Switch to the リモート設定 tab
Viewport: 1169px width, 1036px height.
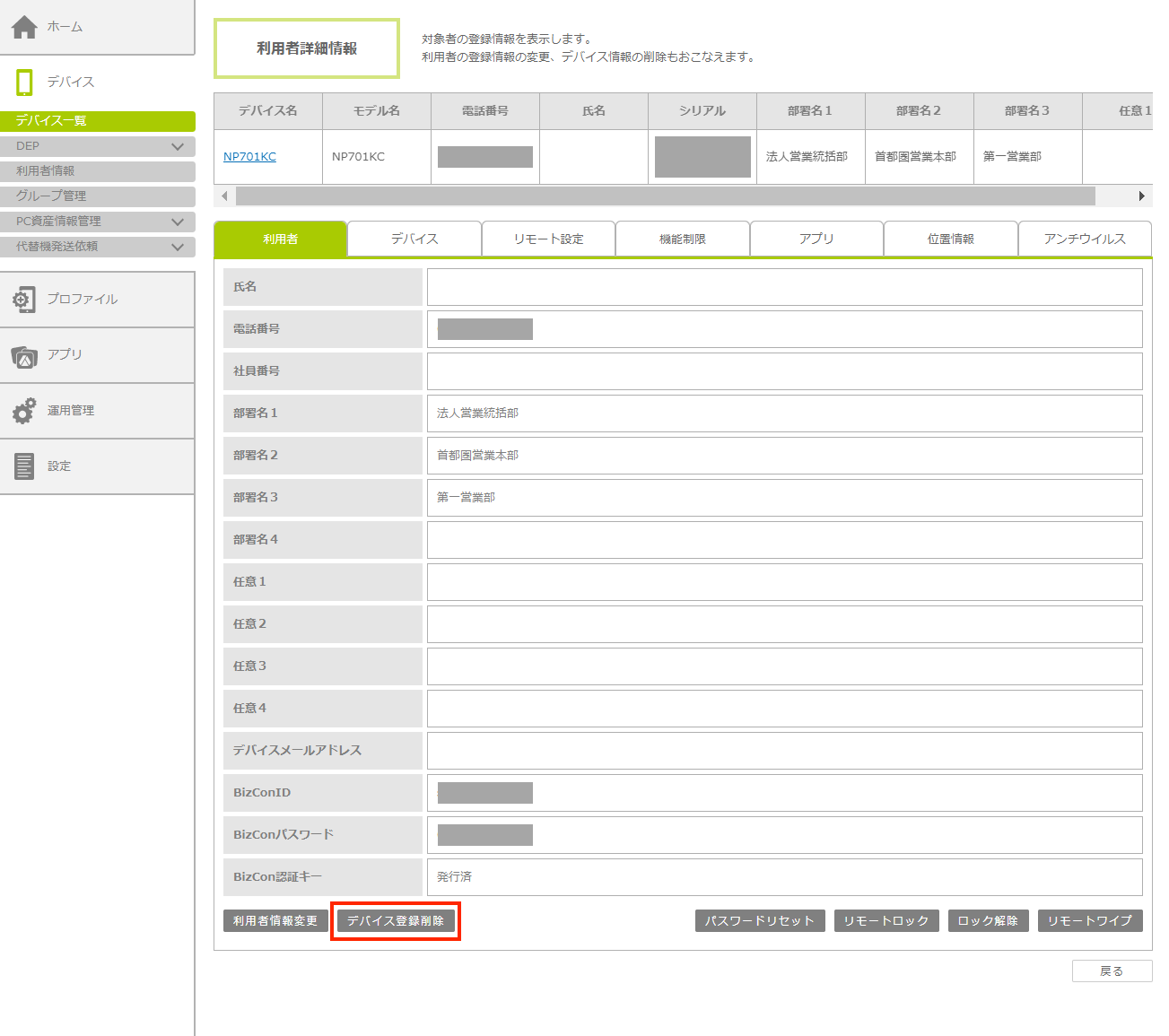tap(548, 239)
